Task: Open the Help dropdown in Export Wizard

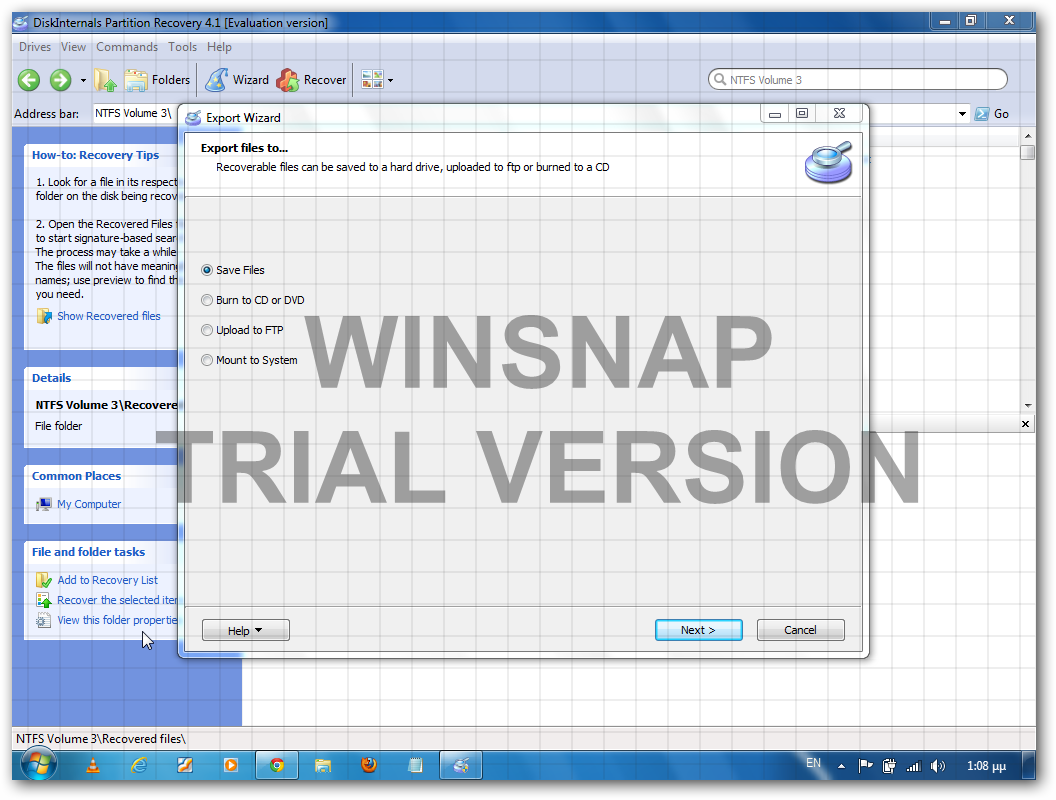Action: (246, 630)
